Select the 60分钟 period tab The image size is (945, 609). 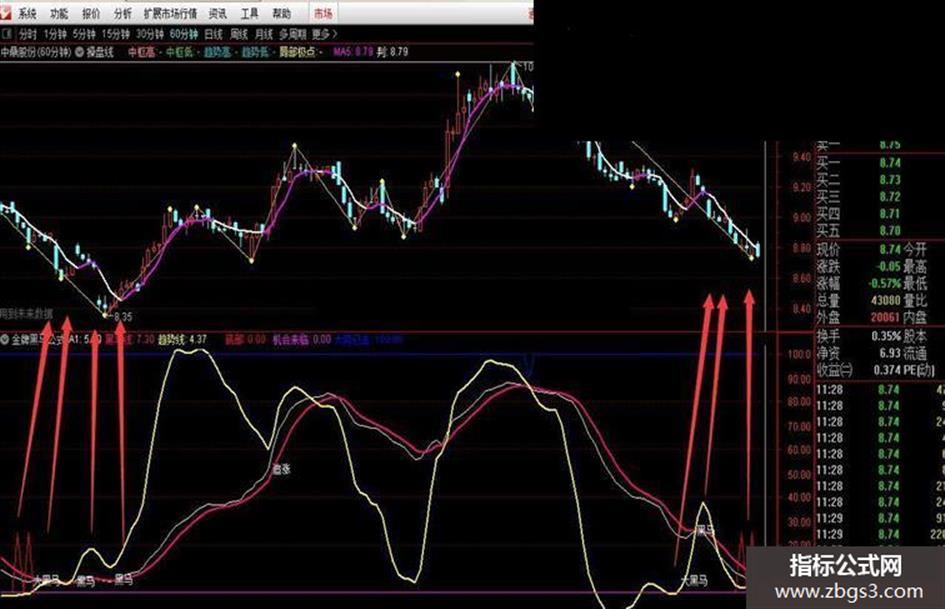pos(184,34)
